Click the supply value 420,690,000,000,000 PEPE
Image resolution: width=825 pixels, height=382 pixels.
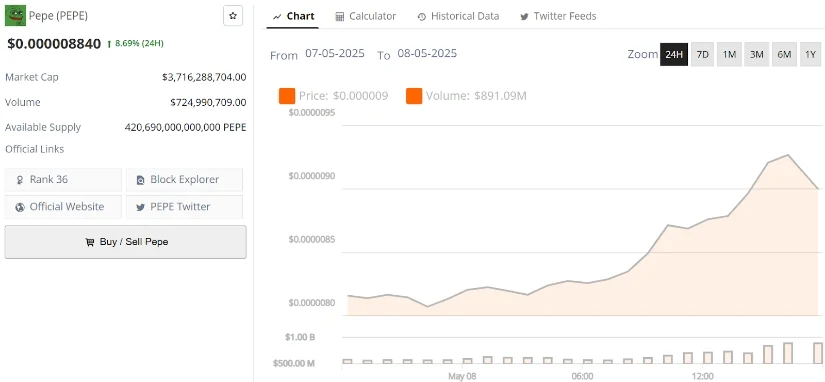tap(185, 127)
